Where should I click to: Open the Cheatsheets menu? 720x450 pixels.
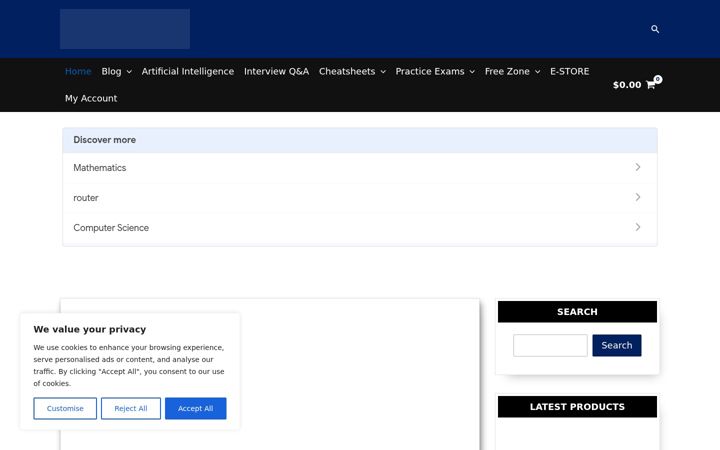click(x=347, y=72)
